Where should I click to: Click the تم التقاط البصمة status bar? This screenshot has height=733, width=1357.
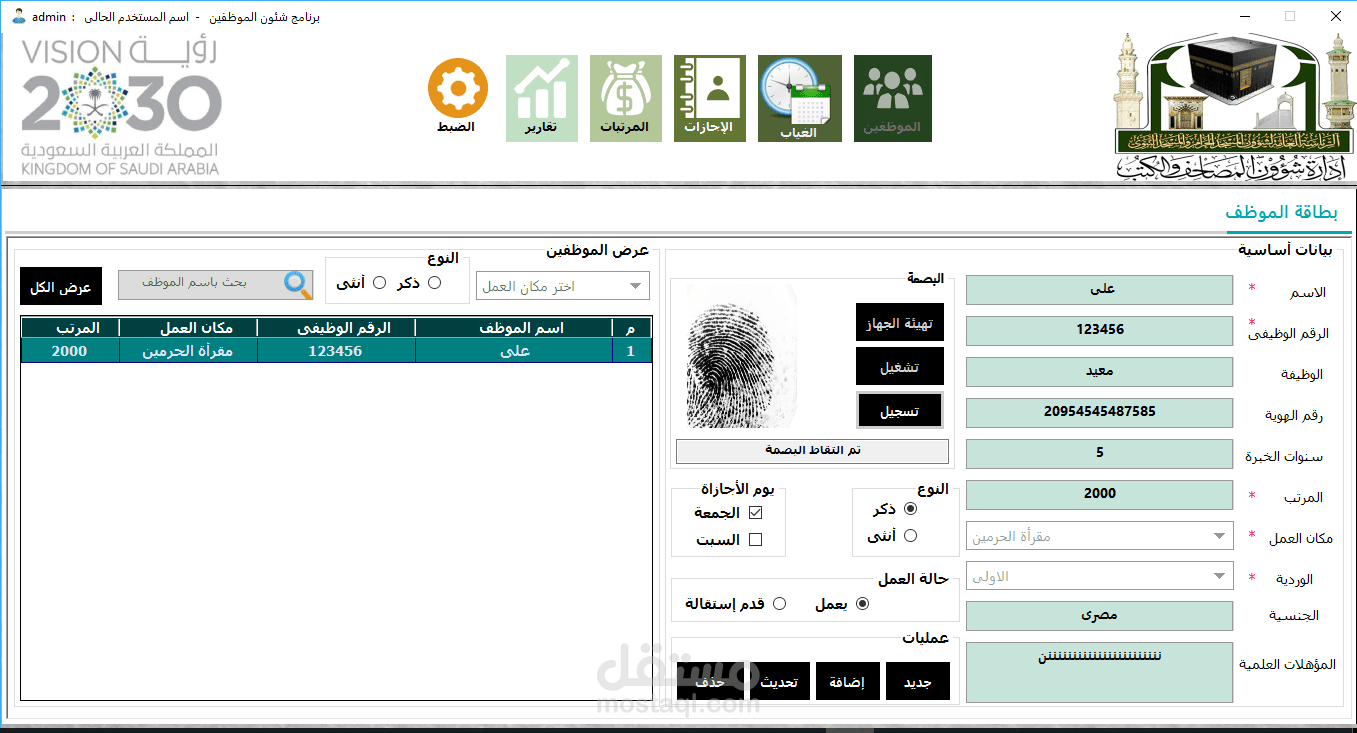pyautogui.click(x=812, y=451)
